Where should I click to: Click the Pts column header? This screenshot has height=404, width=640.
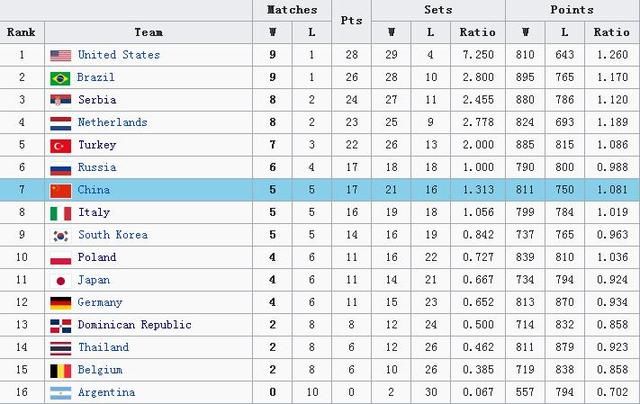tap(351, 21)
